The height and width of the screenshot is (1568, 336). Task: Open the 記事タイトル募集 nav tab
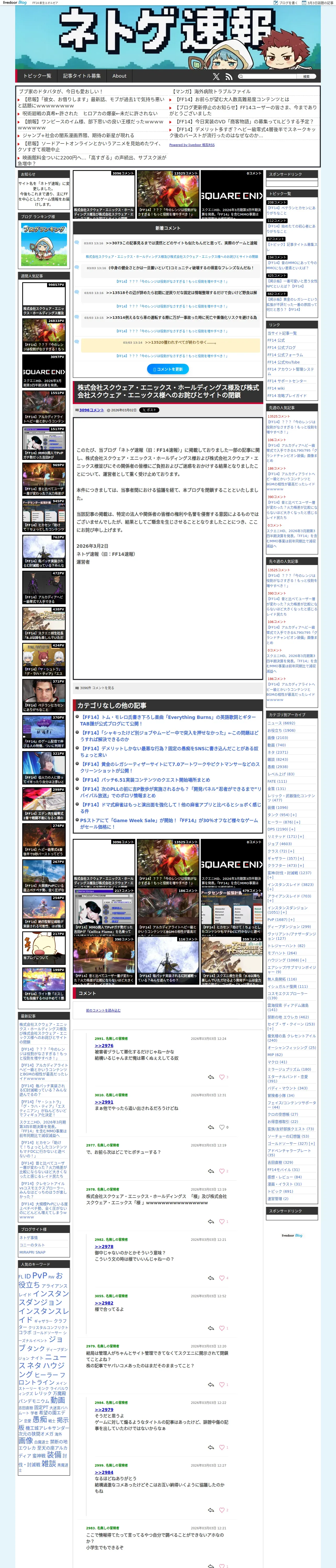click(82, 76)
